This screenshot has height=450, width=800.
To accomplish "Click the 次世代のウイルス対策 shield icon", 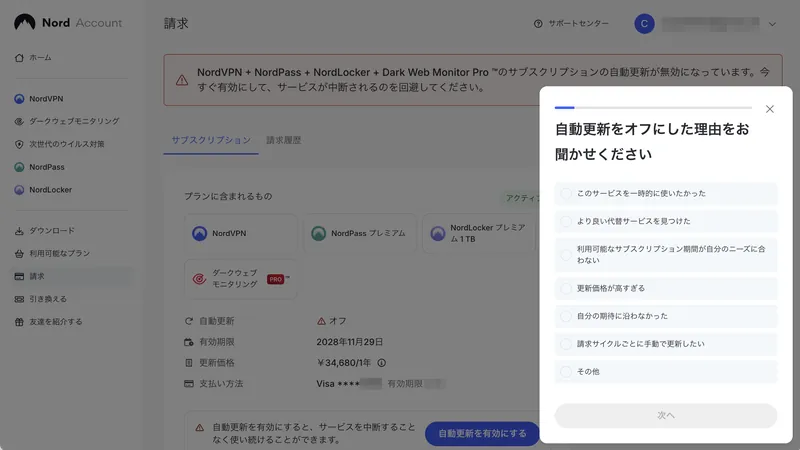I will click(x=19, y=144).
